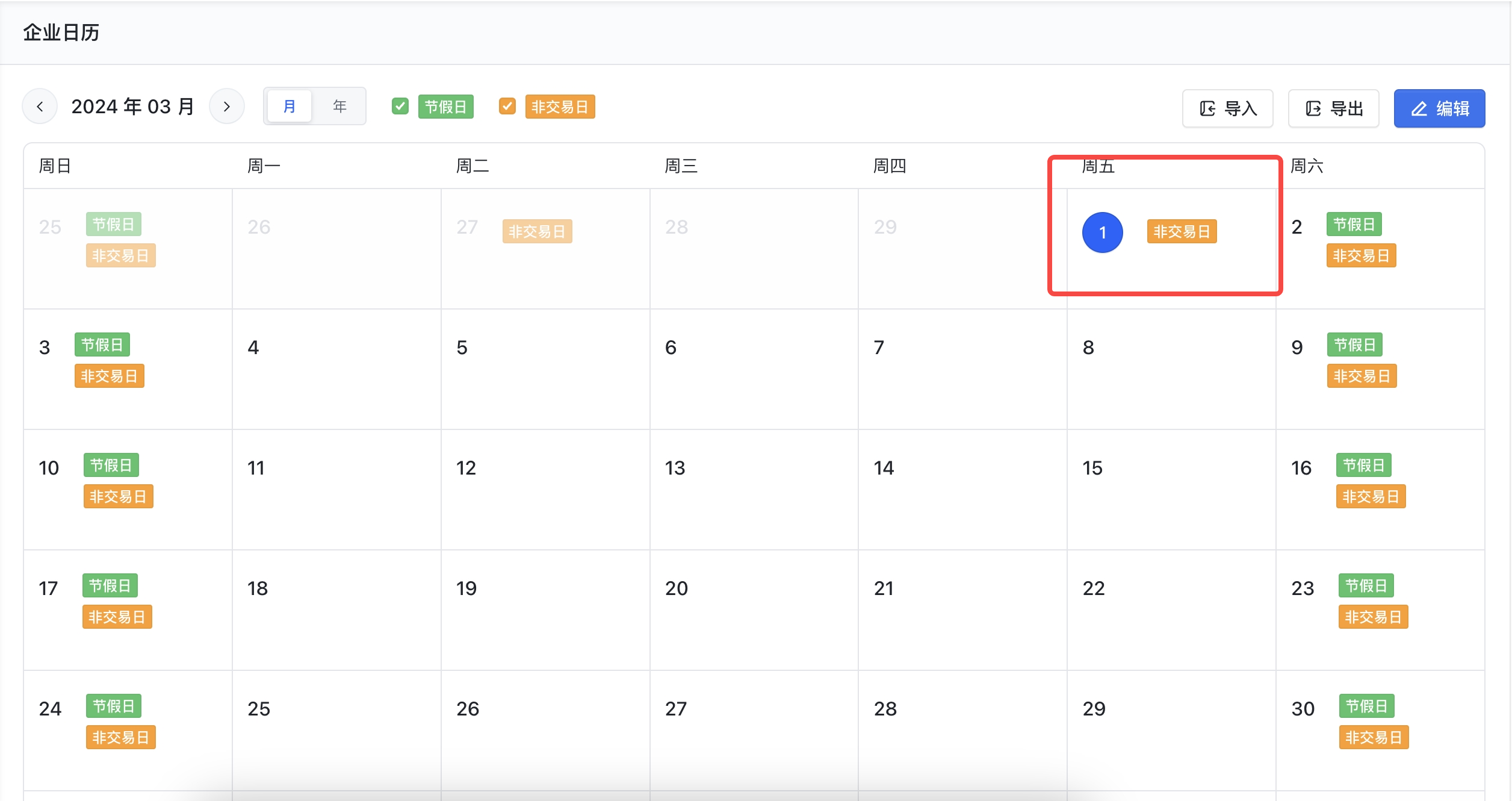
Task: Click 节假日 tag on March 17
Action: click(x=110, y=586)
